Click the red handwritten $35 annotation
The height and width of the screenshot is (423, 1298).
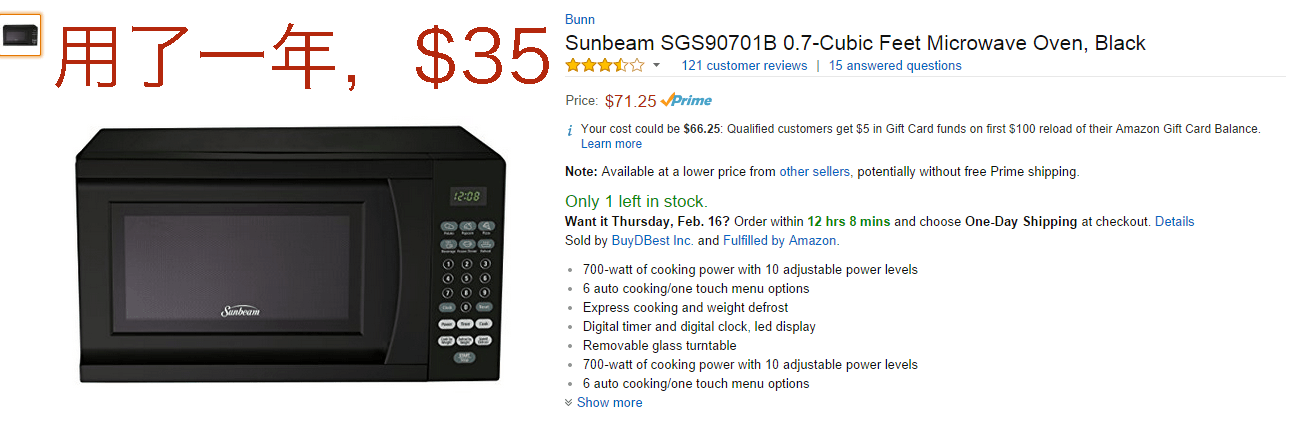pos(480,55)
